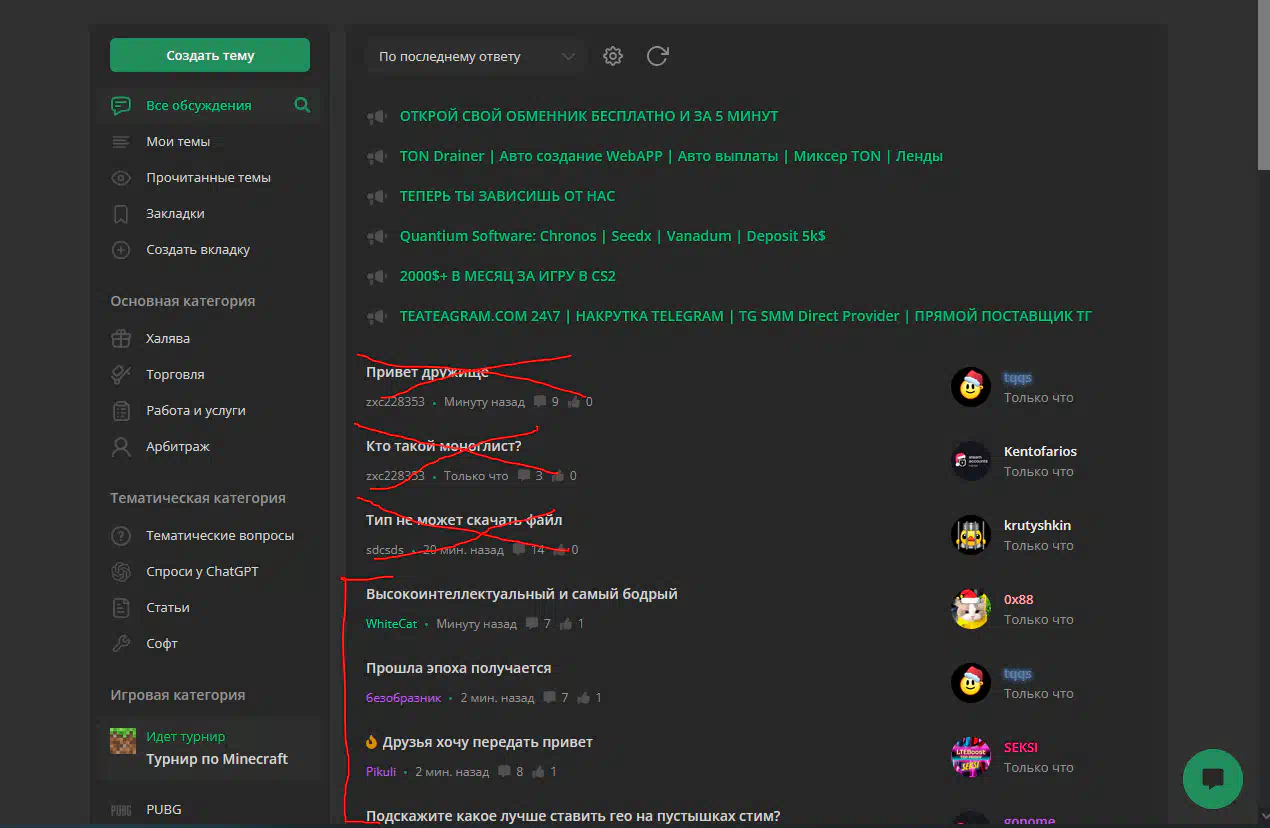Click megaphone icon beside Quantium Software
The image size is (1270, 828).
point(377,237)
